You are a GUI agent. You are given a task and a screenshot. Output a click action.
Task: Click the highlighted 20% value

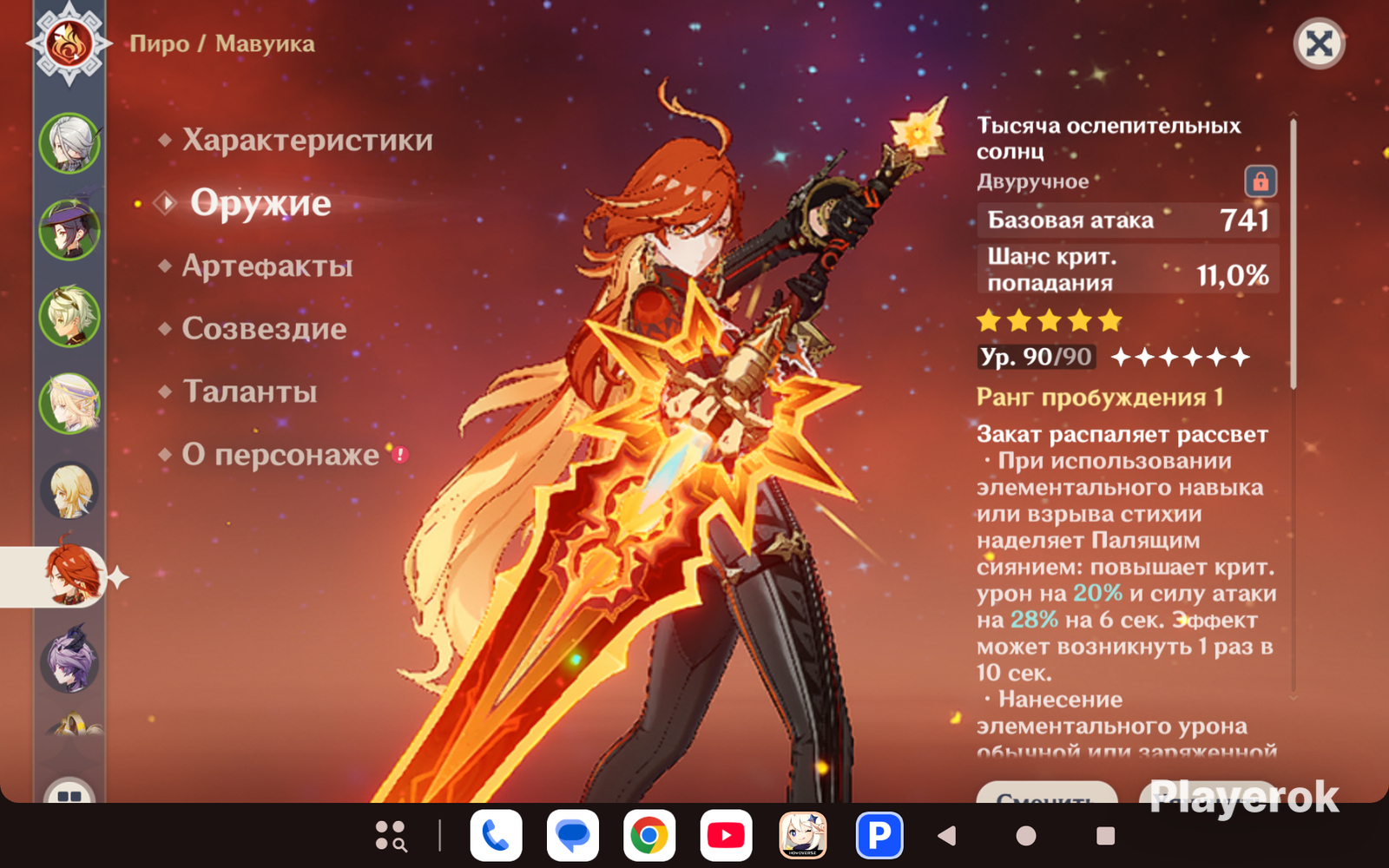click(1097, 594)
